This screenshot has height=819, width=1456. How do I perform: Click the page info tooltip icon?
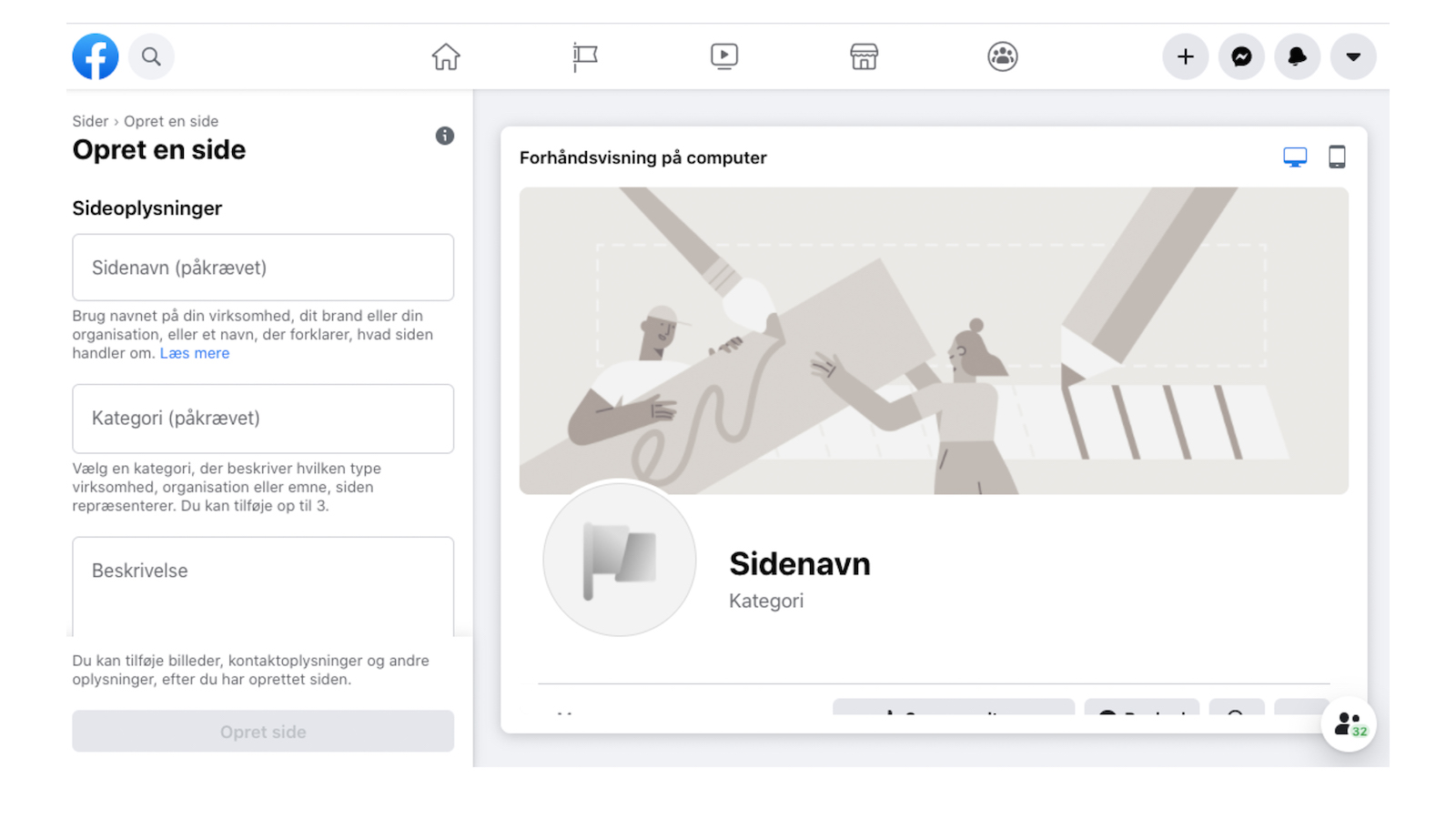445,136
